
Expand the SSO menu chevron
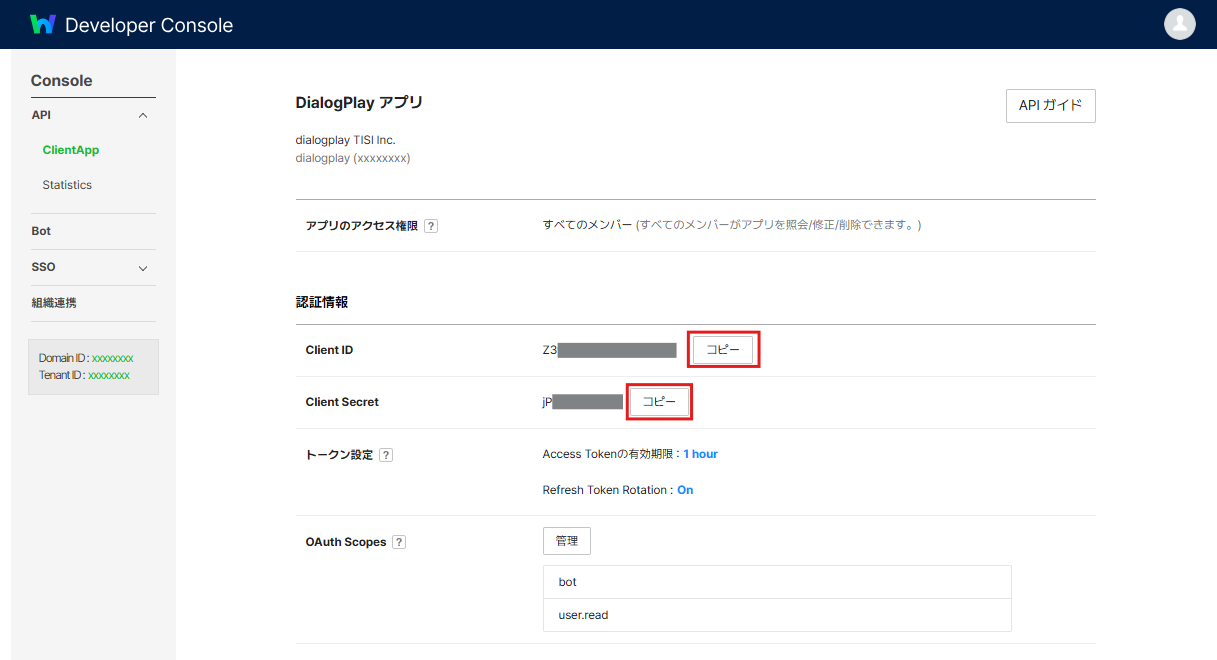(143, 268)
